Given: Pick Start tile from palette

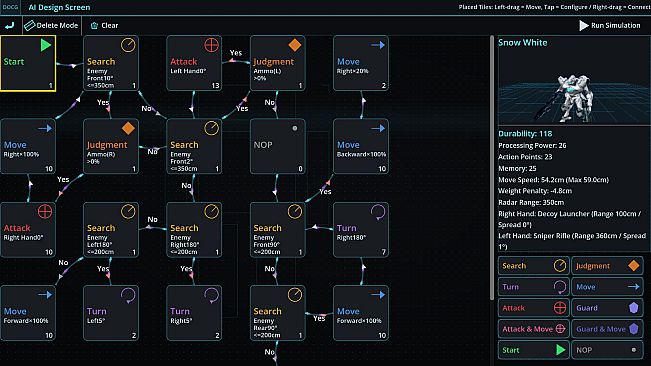Looking at the screenshot, I should coord(534,350).
